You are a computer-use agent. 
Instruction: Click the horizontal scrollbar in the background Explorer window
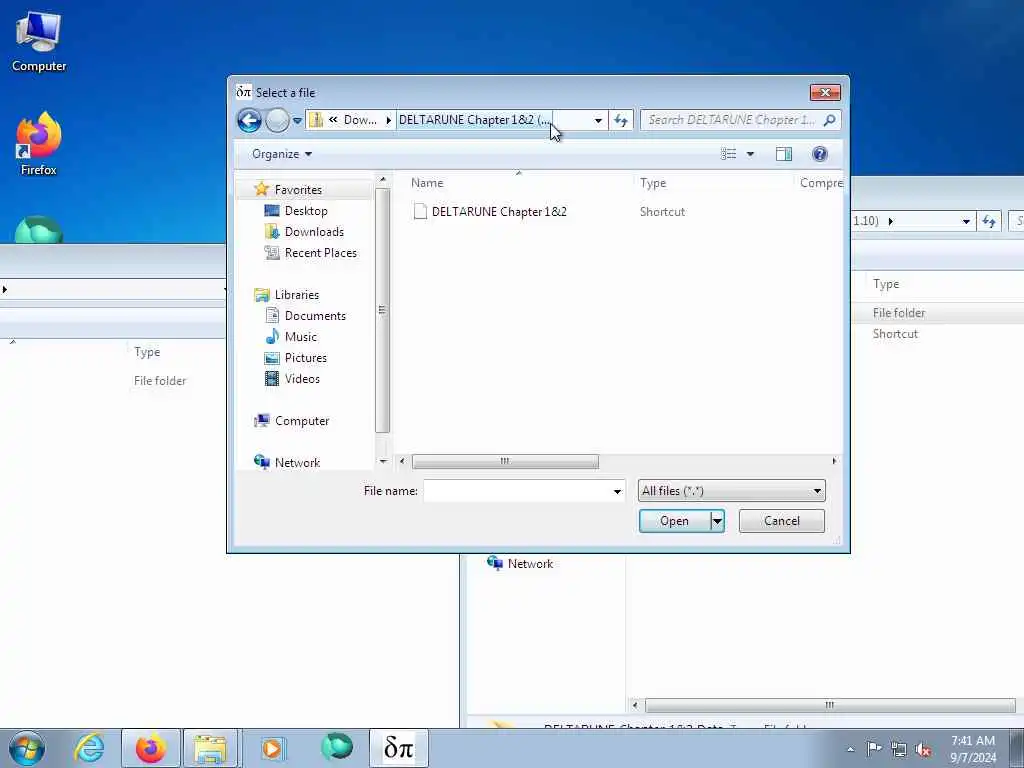[829, 705]
